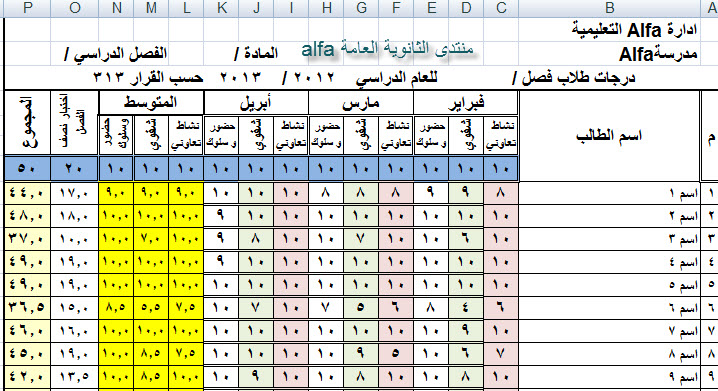Screen dimensions: 718x391
Task: Select the blue max score cell ٥٠
Action: point(27,168)
